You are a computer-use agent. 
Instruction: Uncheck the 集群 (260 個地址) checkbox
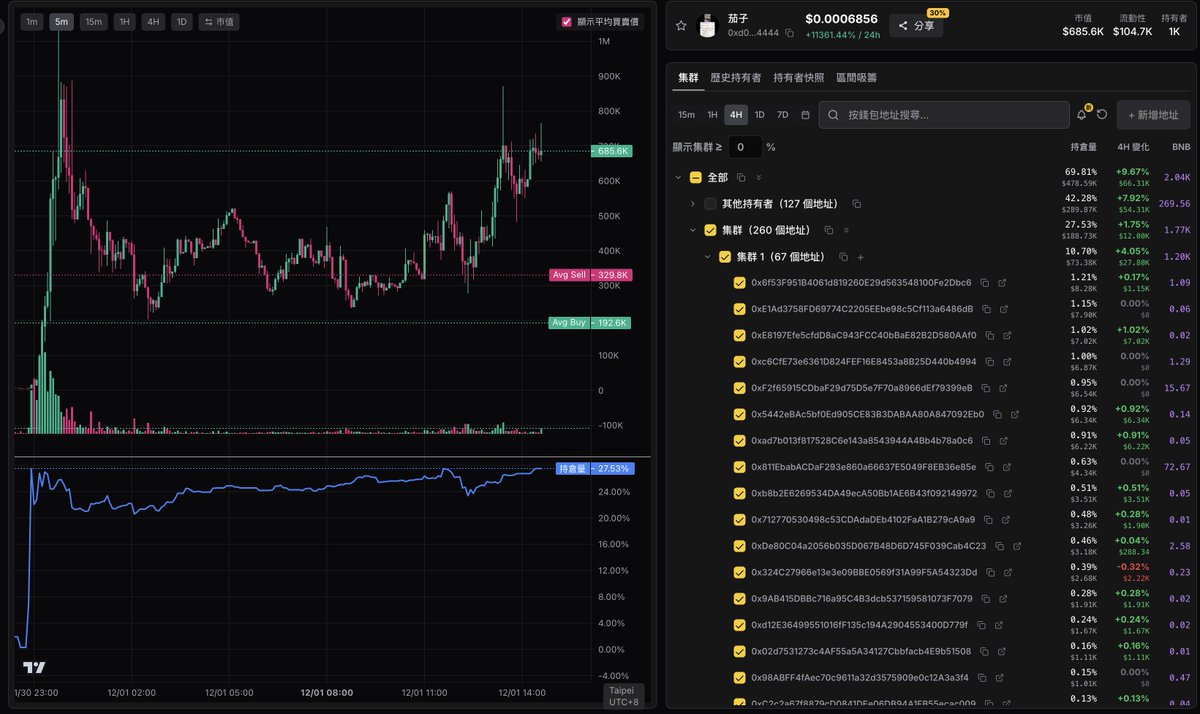pos(710,230)
